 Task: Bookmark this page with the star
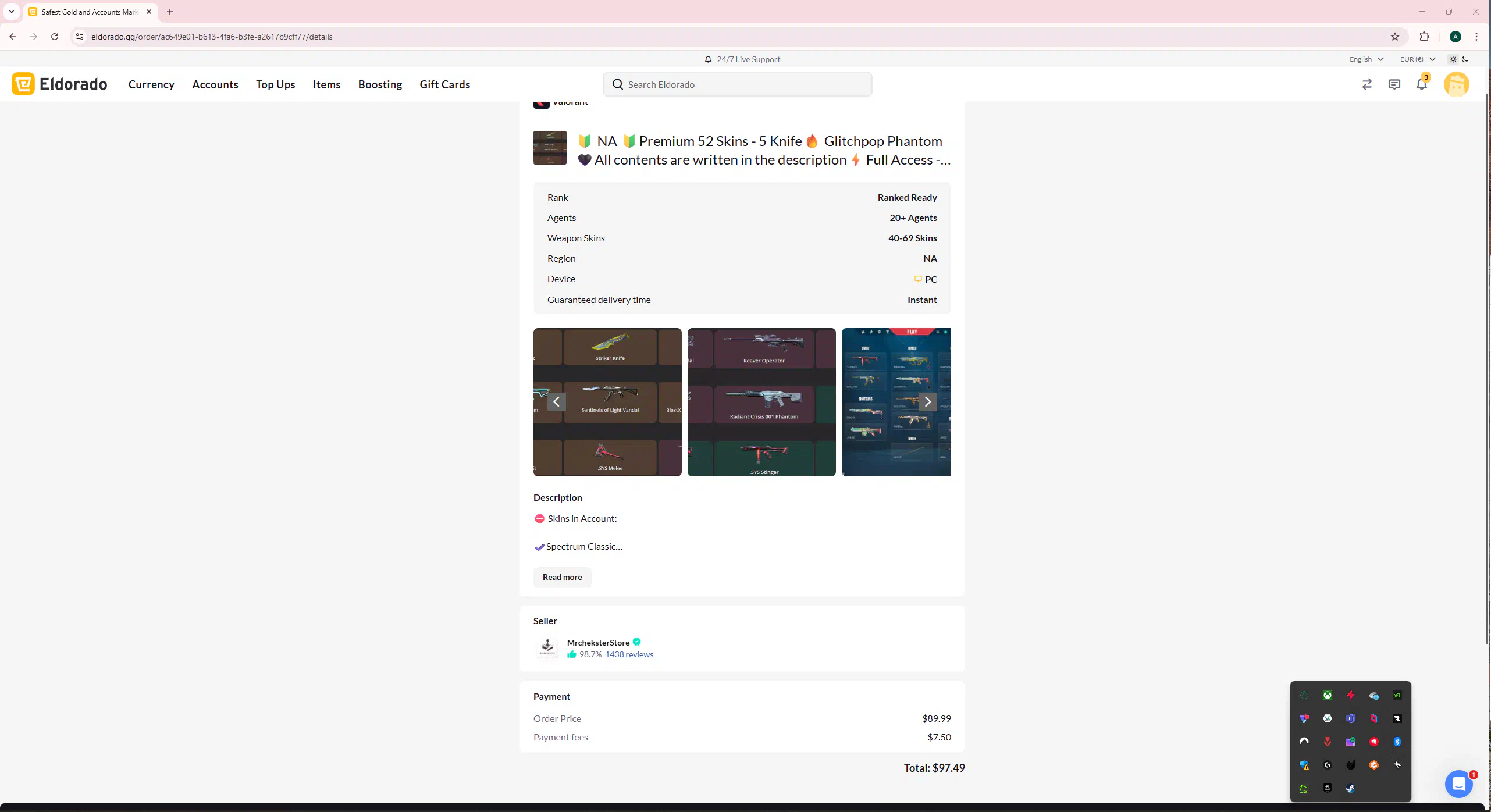1394,37
